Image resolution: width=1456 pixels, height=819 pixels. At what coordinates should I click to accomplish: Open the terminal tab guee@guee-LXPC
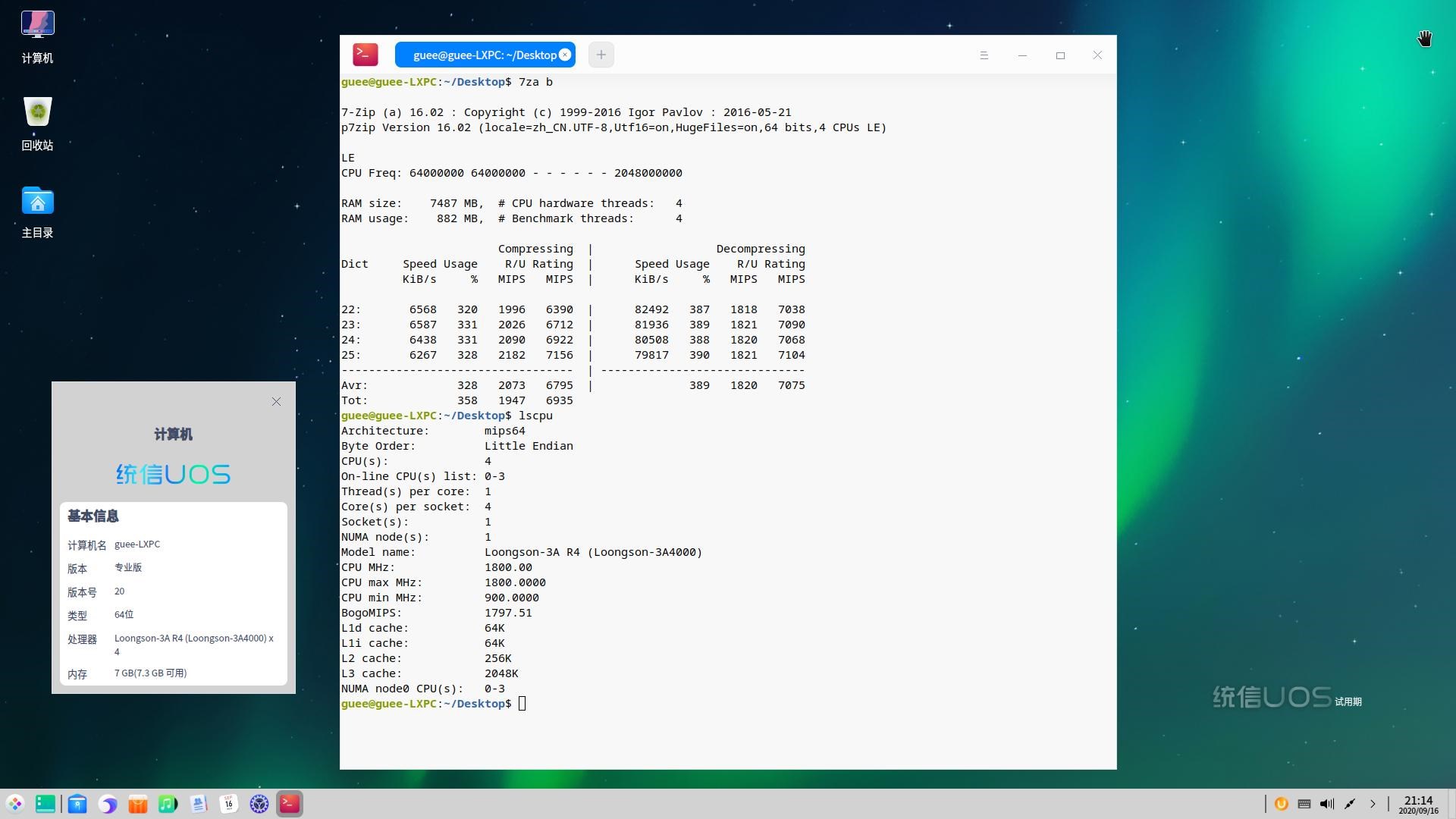484,54
